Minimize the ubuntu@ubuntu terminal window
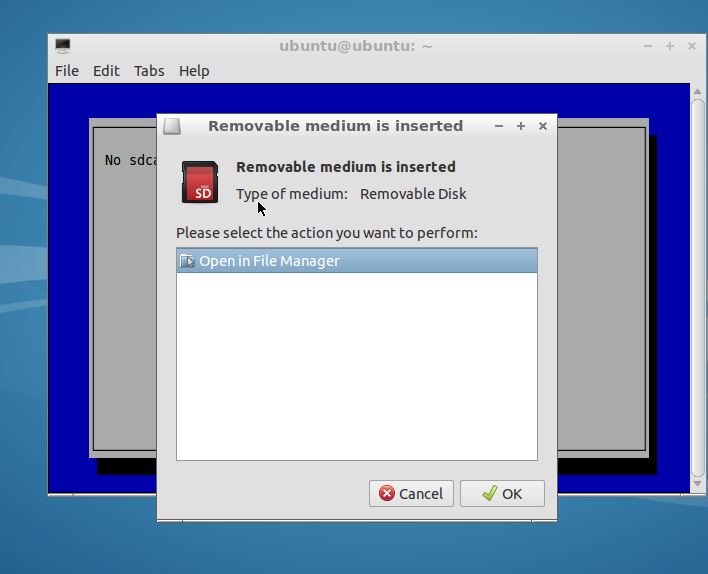Image resolution: width=708 pixels, height=574 pixels. coord(648,46)
